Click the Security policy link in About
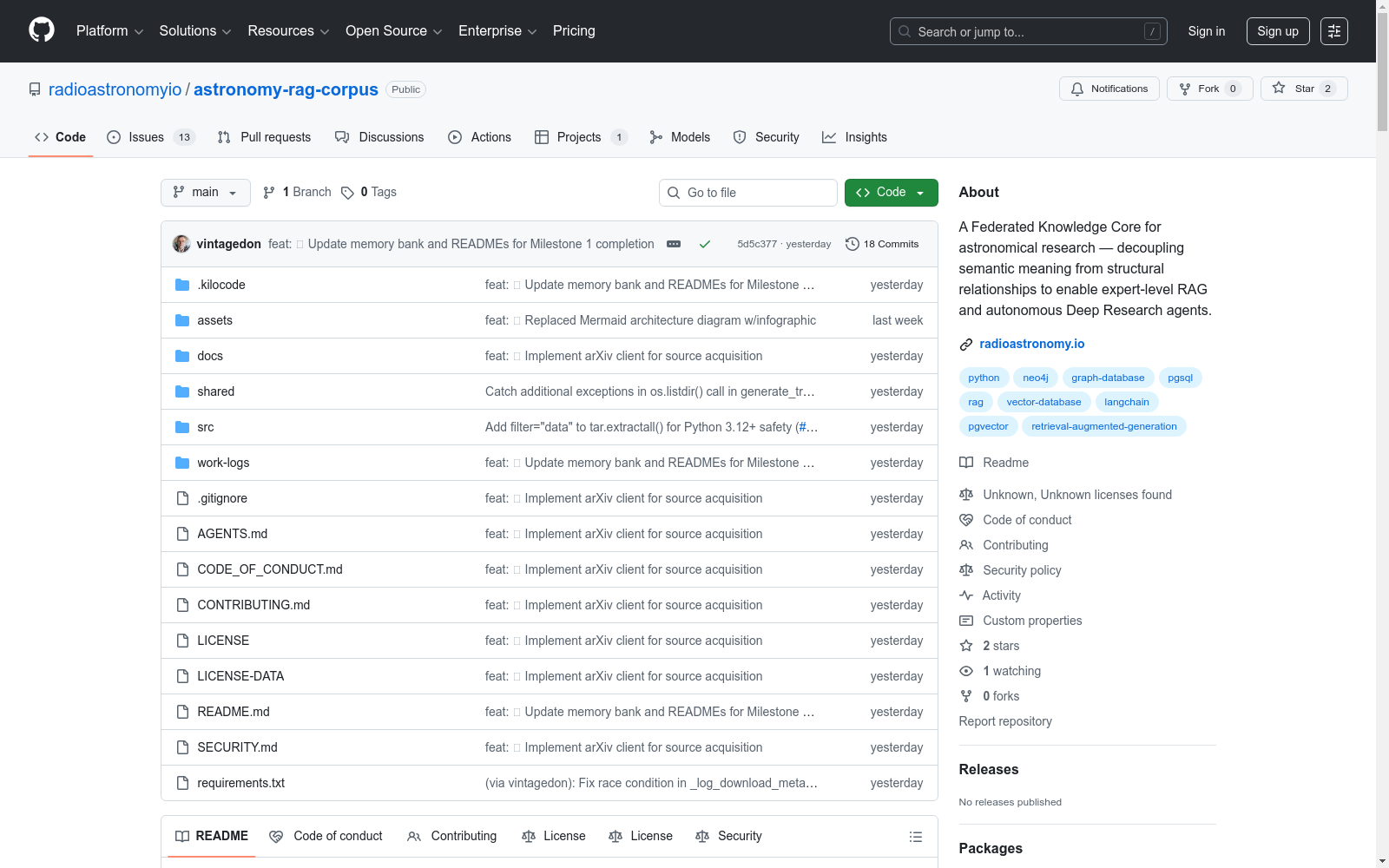Screen dimensions: 1389x868 (1022, 570)
